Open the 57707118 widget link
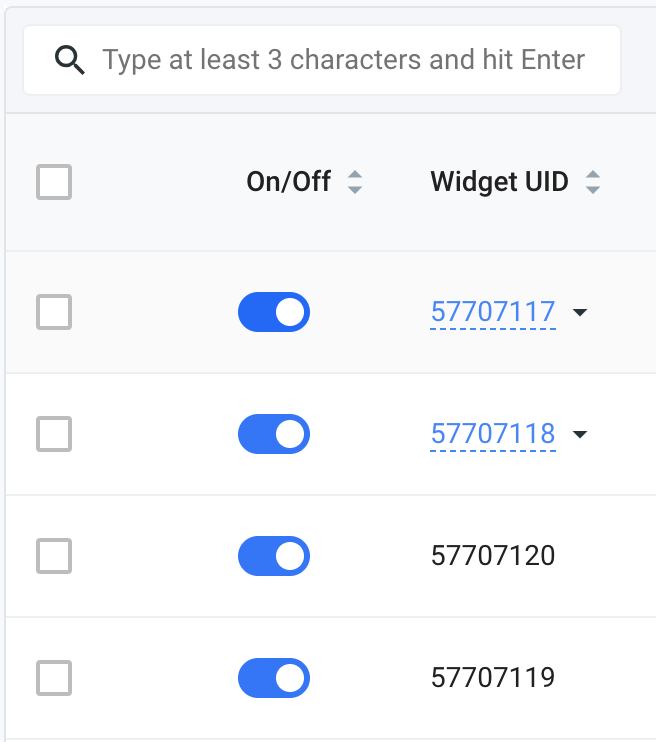This screenshot has height=742, width=656. coord(492,434)
